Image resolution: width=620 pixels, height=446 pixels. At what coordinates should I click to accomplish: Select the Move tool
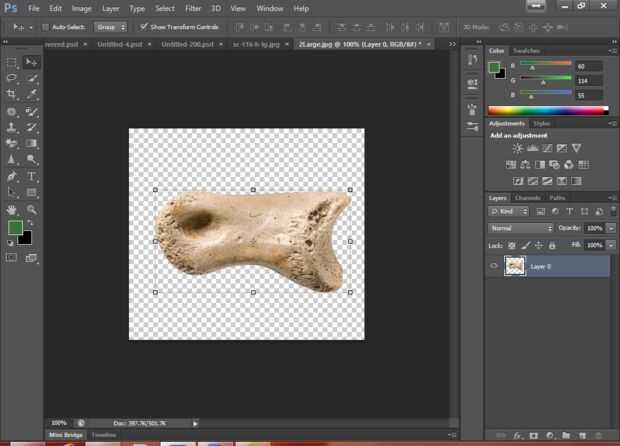32,62
